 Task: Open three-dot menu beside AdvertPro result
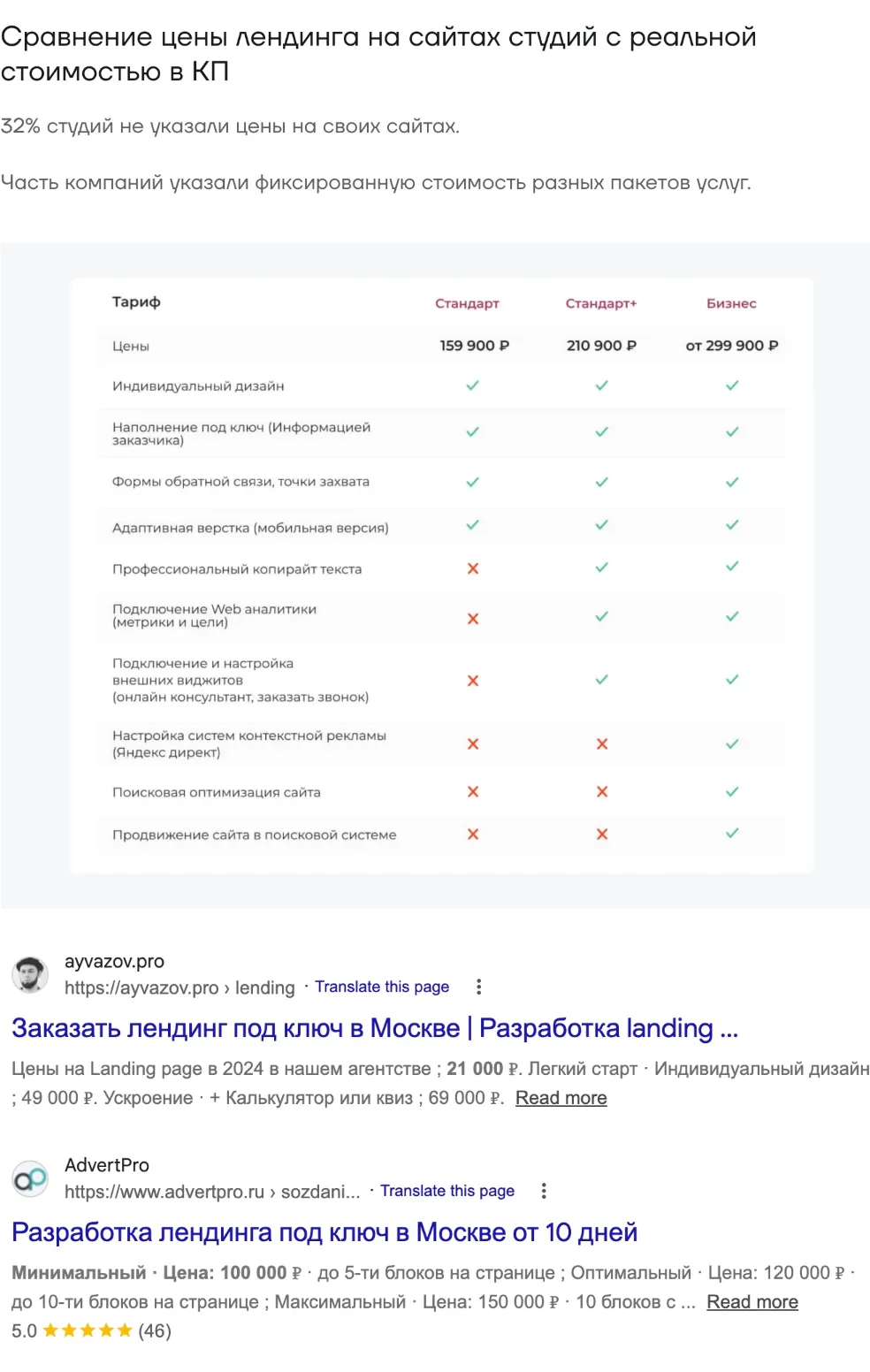click(x=544, y=1192)
